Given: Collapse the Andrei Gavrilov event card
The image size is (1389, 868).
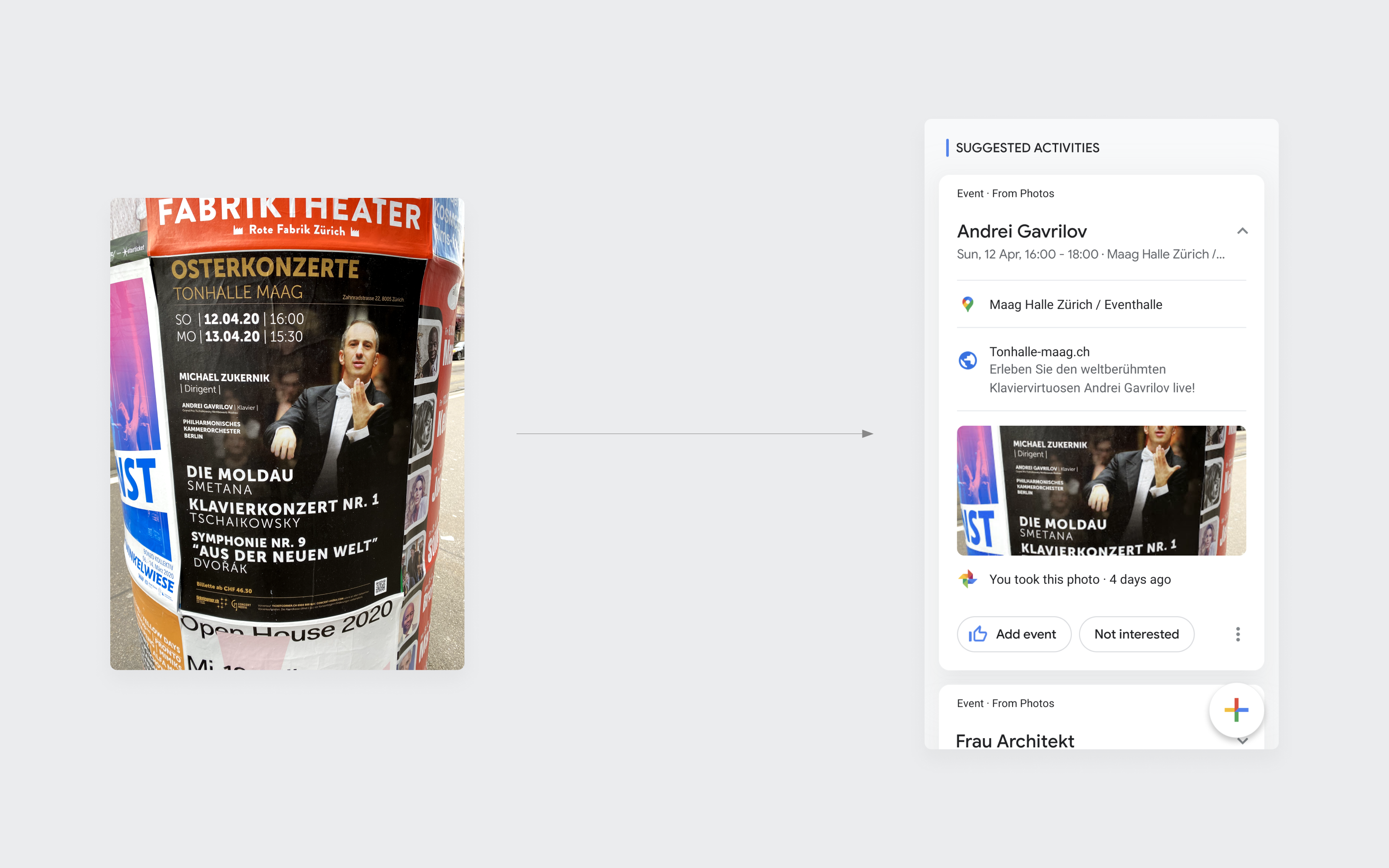Looking at the screenshot, I should point(1242,231).
